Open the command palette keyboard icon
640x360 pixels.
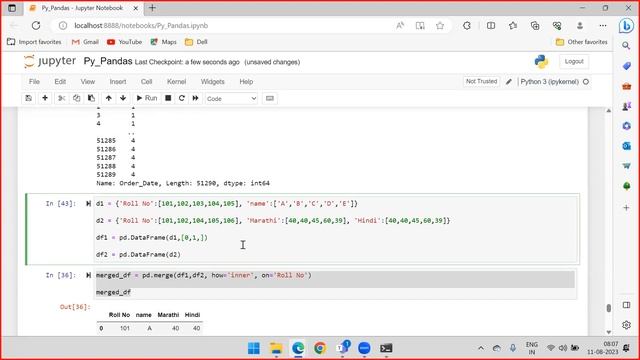tap(270, 98)
